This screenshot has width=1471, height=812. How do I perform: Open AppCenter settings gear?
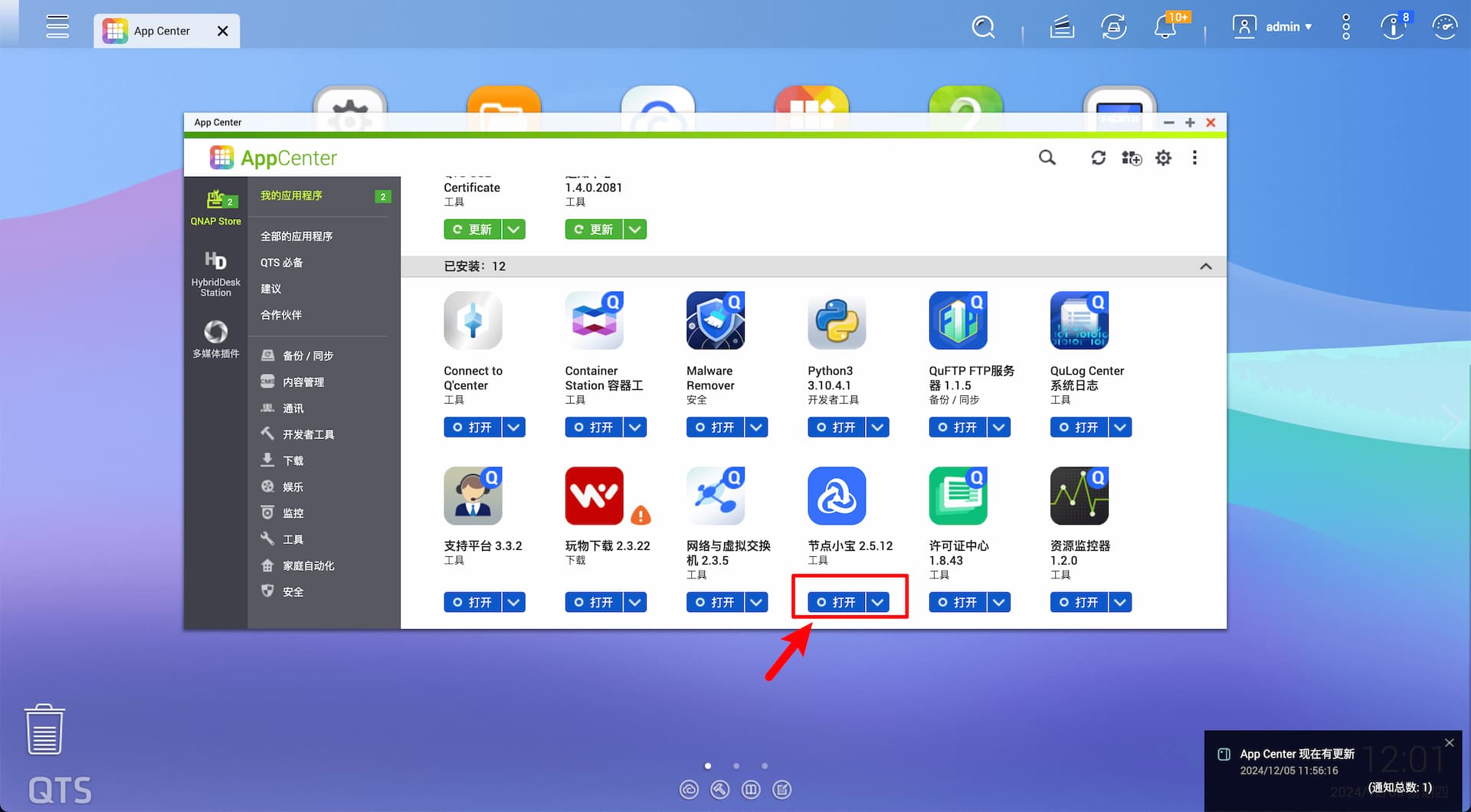(x=1163, y=158)
